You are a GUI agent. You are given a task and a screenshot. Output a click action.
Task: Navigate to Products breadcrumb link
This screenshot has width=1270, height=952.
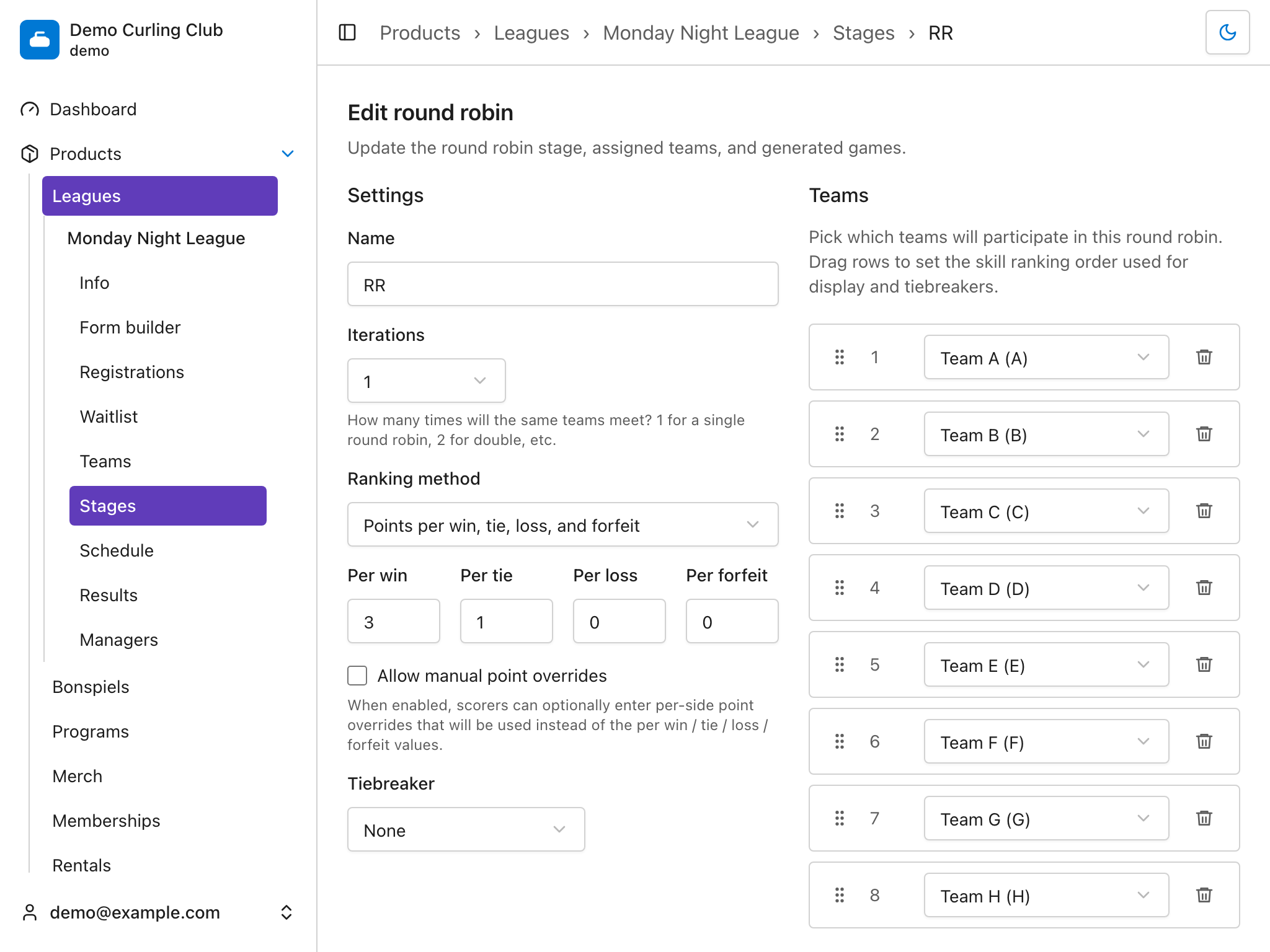coord(420,33)
